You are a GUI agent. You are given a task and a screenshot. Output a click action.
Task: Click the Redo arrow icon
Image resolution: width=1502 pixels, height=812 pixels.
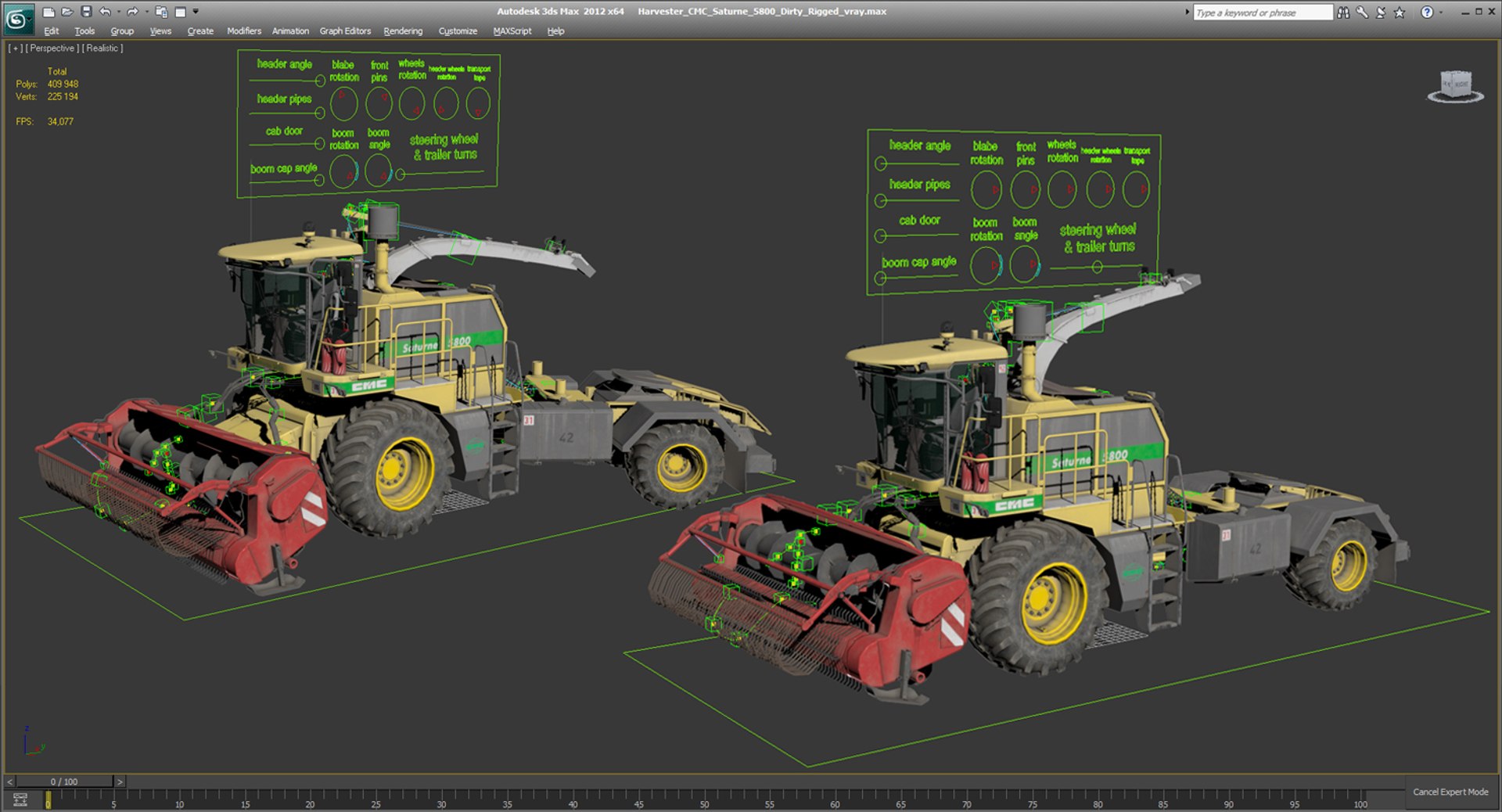(132, 12)
